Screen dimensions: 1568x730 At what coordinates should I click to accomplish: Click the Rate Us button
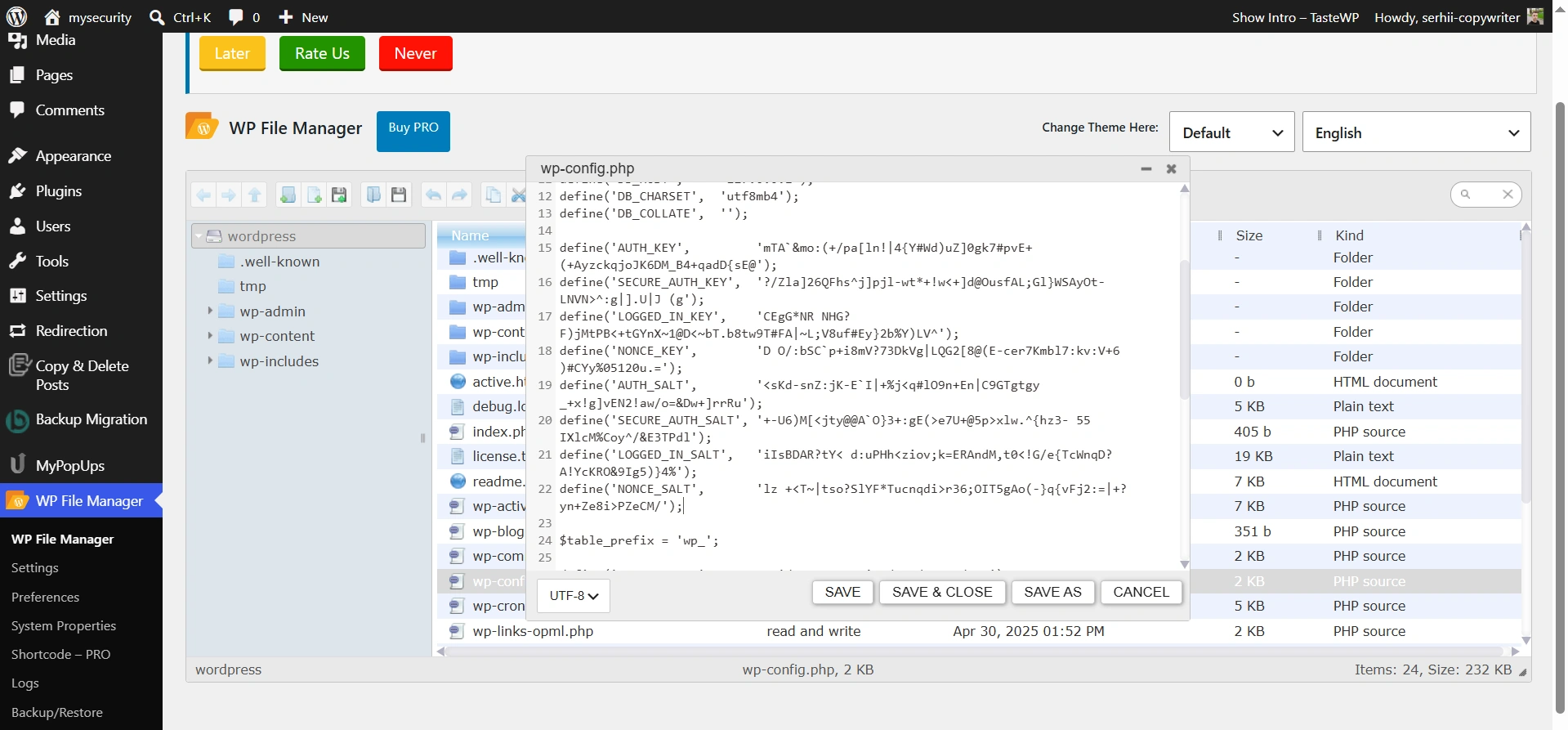322,53
